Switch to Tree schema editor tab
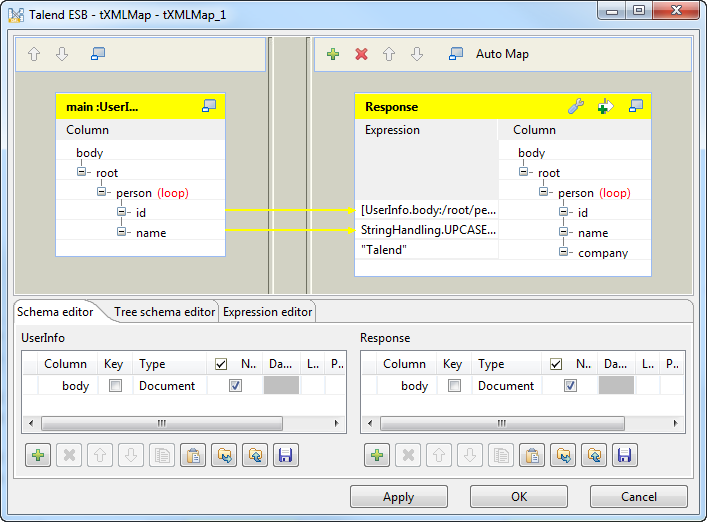The image size is (707, 522). [164, 312]
